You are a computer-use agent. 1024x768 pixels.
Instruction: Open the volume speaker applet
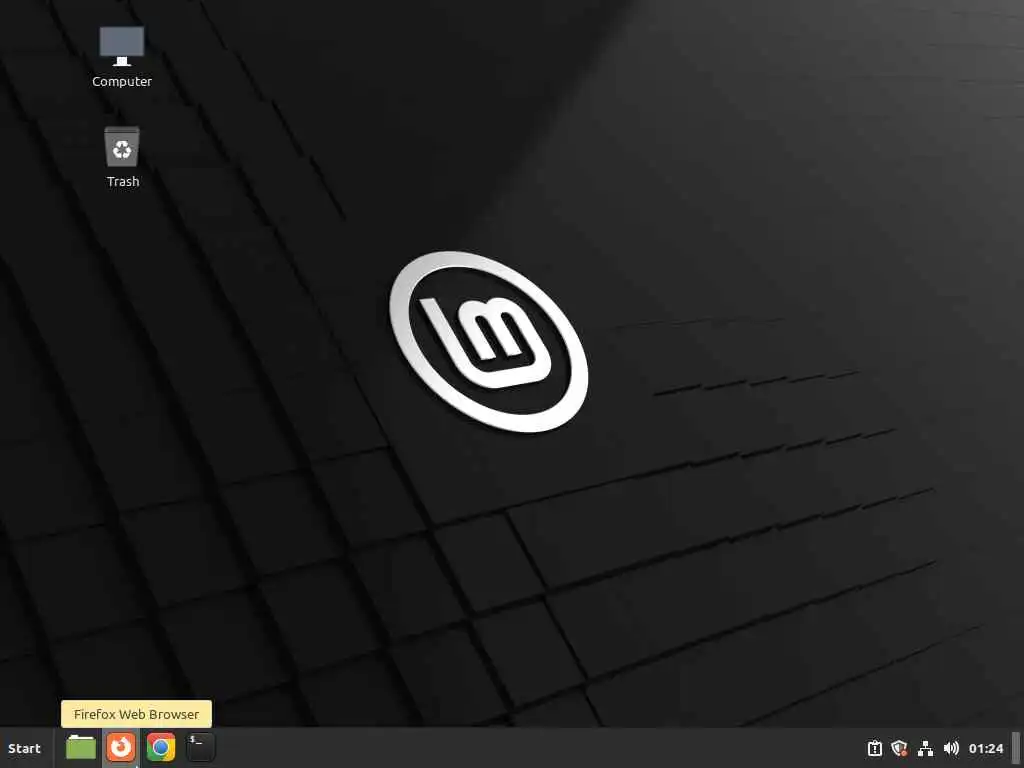(x=951, y=748)
